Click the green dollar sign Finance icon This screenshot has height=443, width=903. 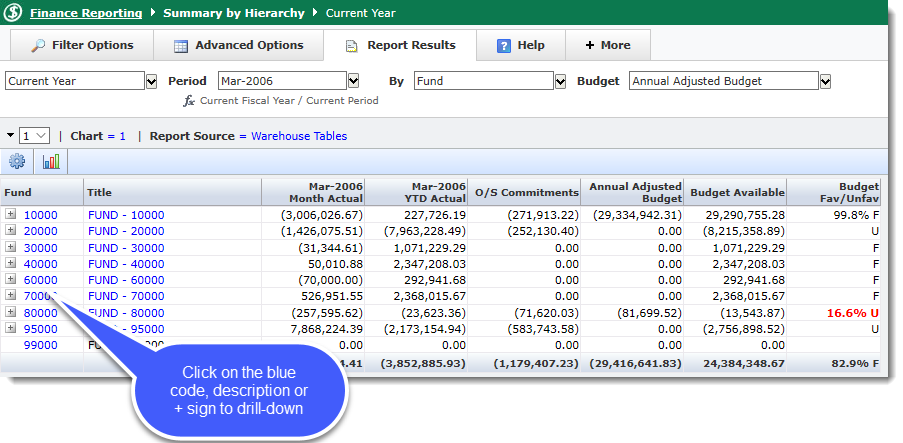[14, 14]
